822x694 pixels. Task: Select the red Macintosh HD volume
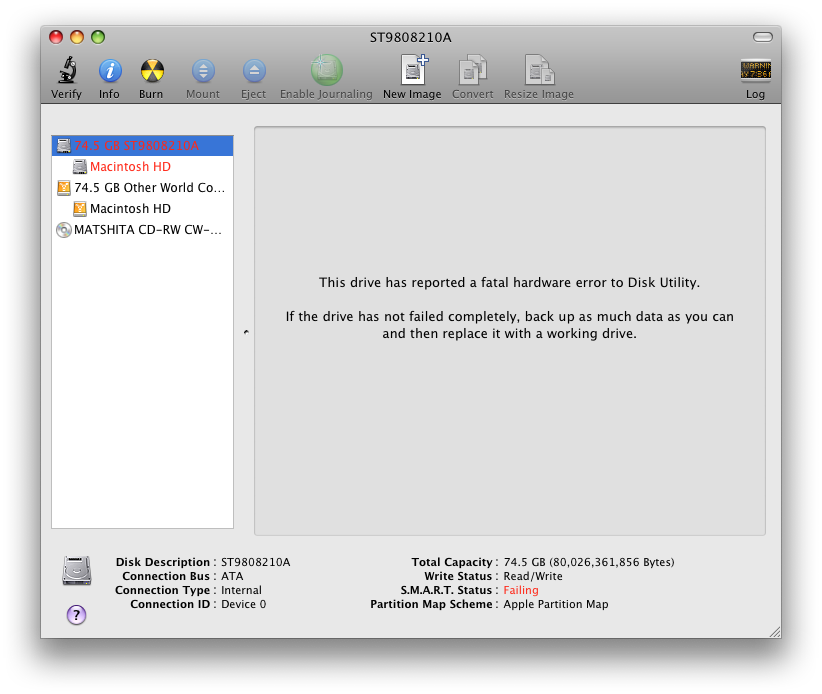(143, 167)
